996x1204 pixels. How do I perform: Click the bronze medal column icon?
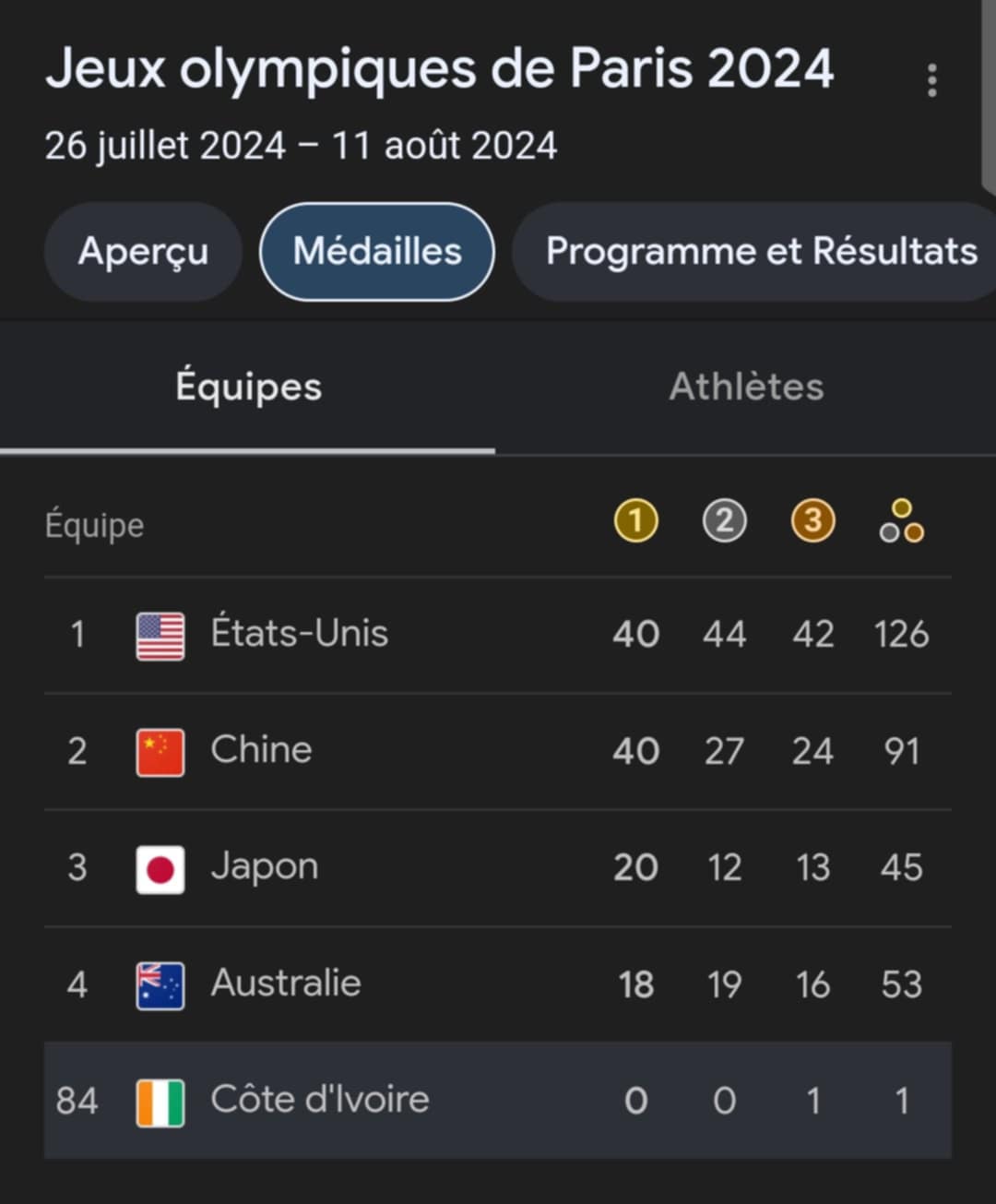pos(812,521)
